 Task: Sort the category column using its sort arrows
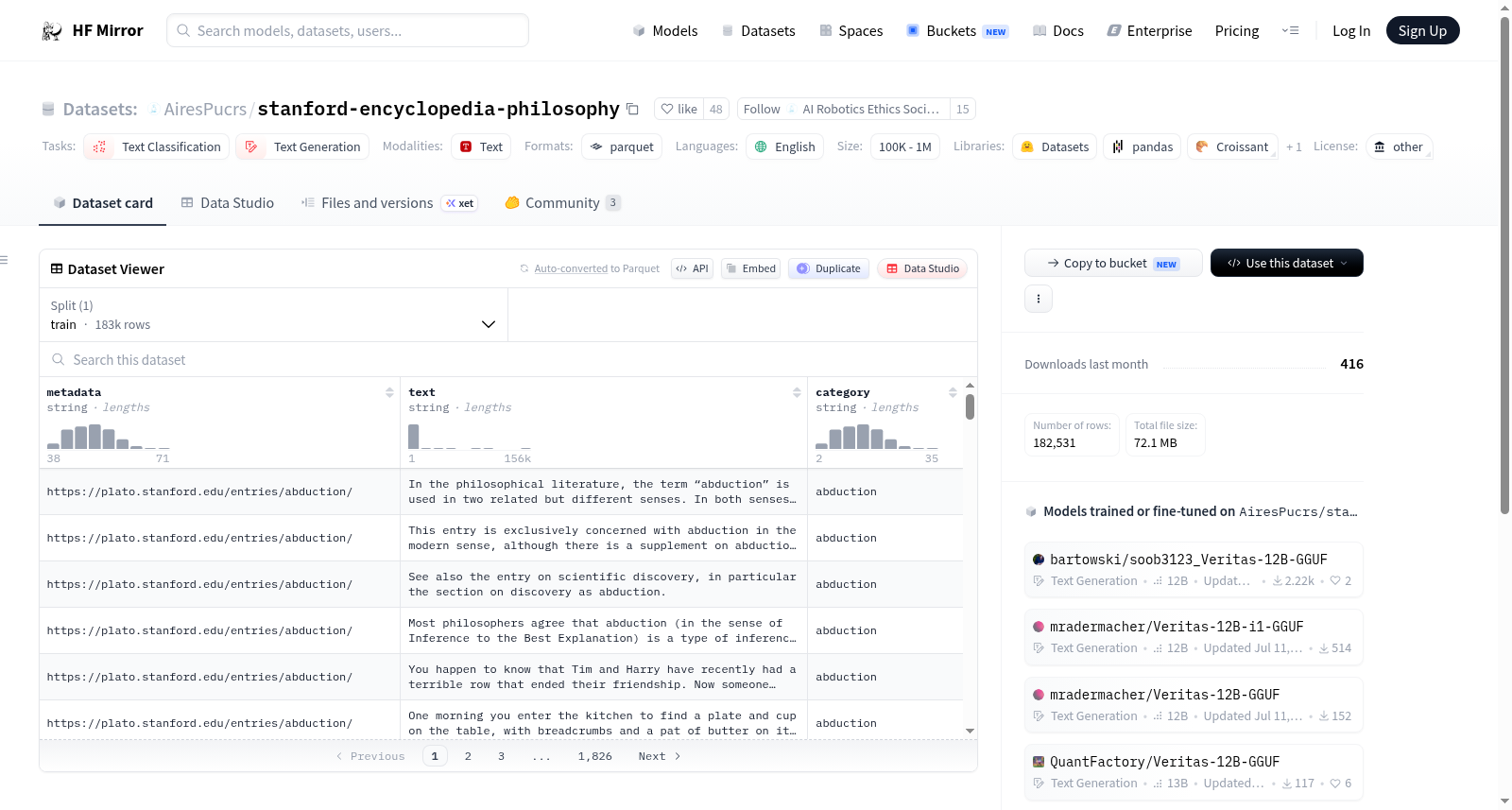tap(953, 392)
